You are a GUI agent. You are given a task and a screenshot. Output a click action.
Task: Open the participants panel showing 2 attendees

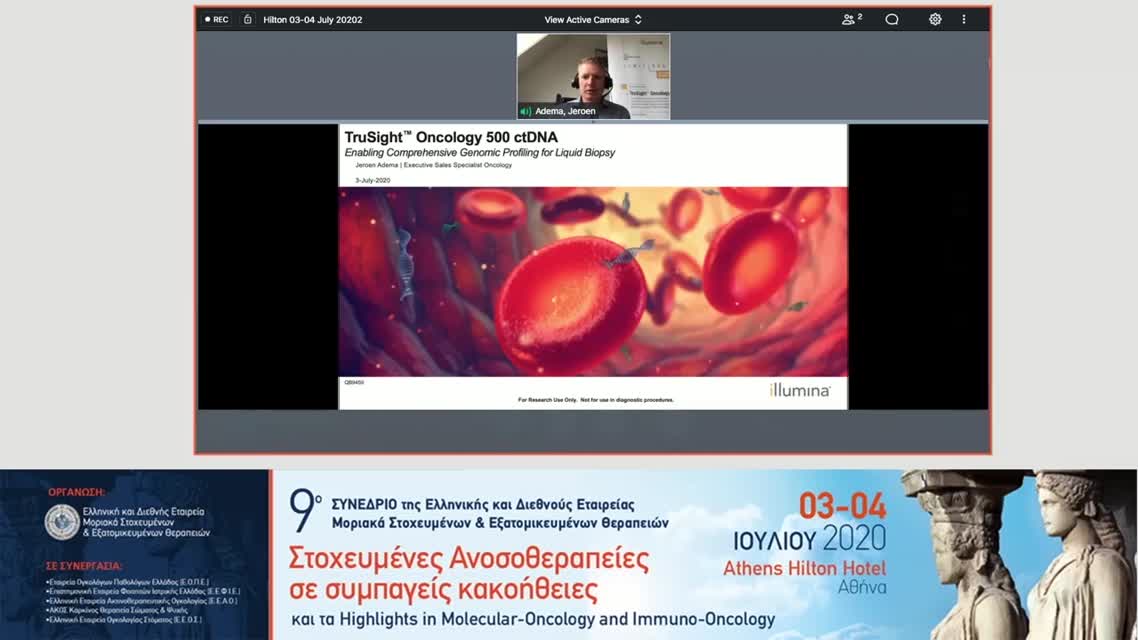(848, 18)
